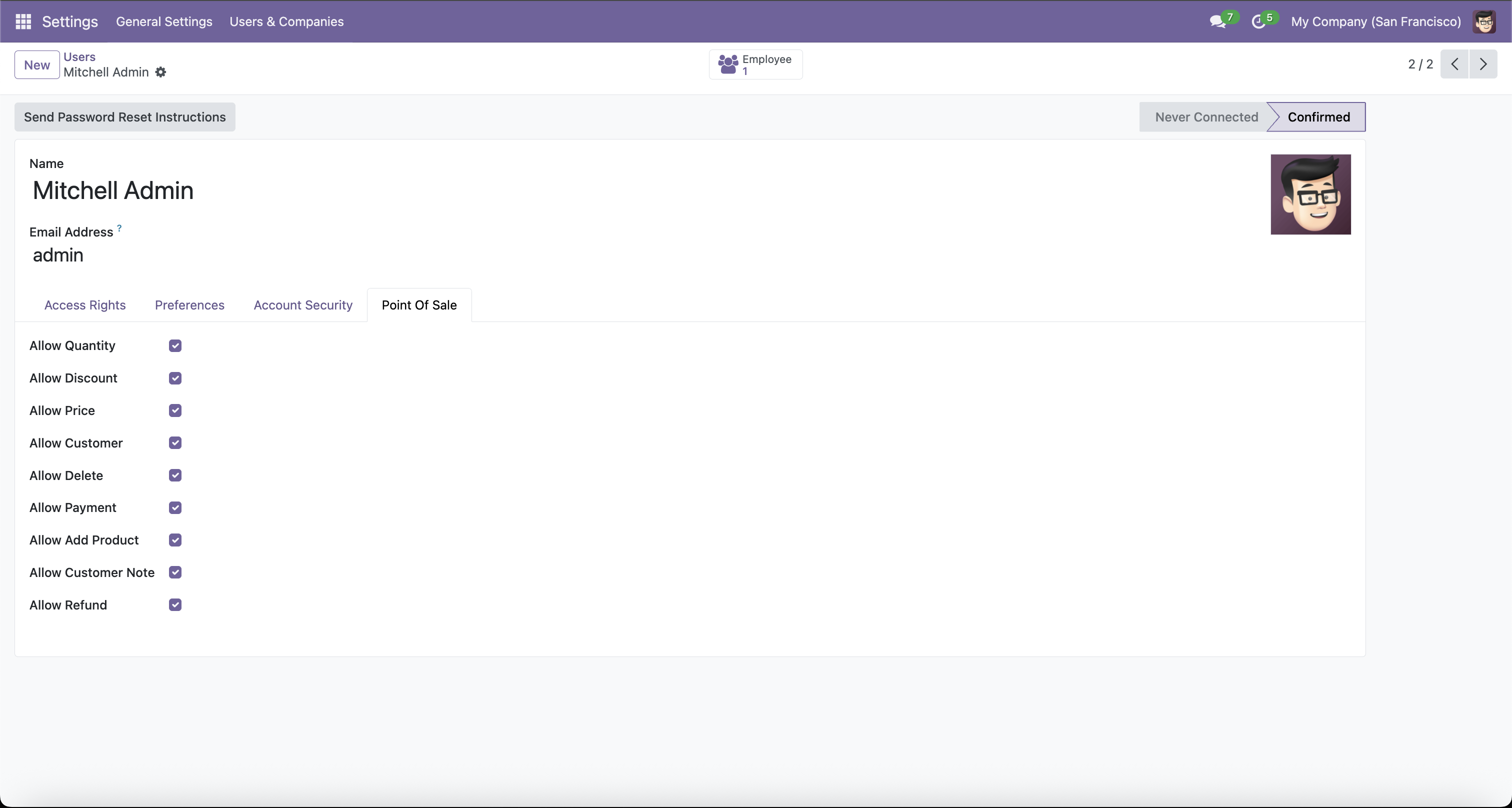Viewport: 1512px width, 808px height.
Task: Click the Allow Refund label
Action: tap(68, 605)
